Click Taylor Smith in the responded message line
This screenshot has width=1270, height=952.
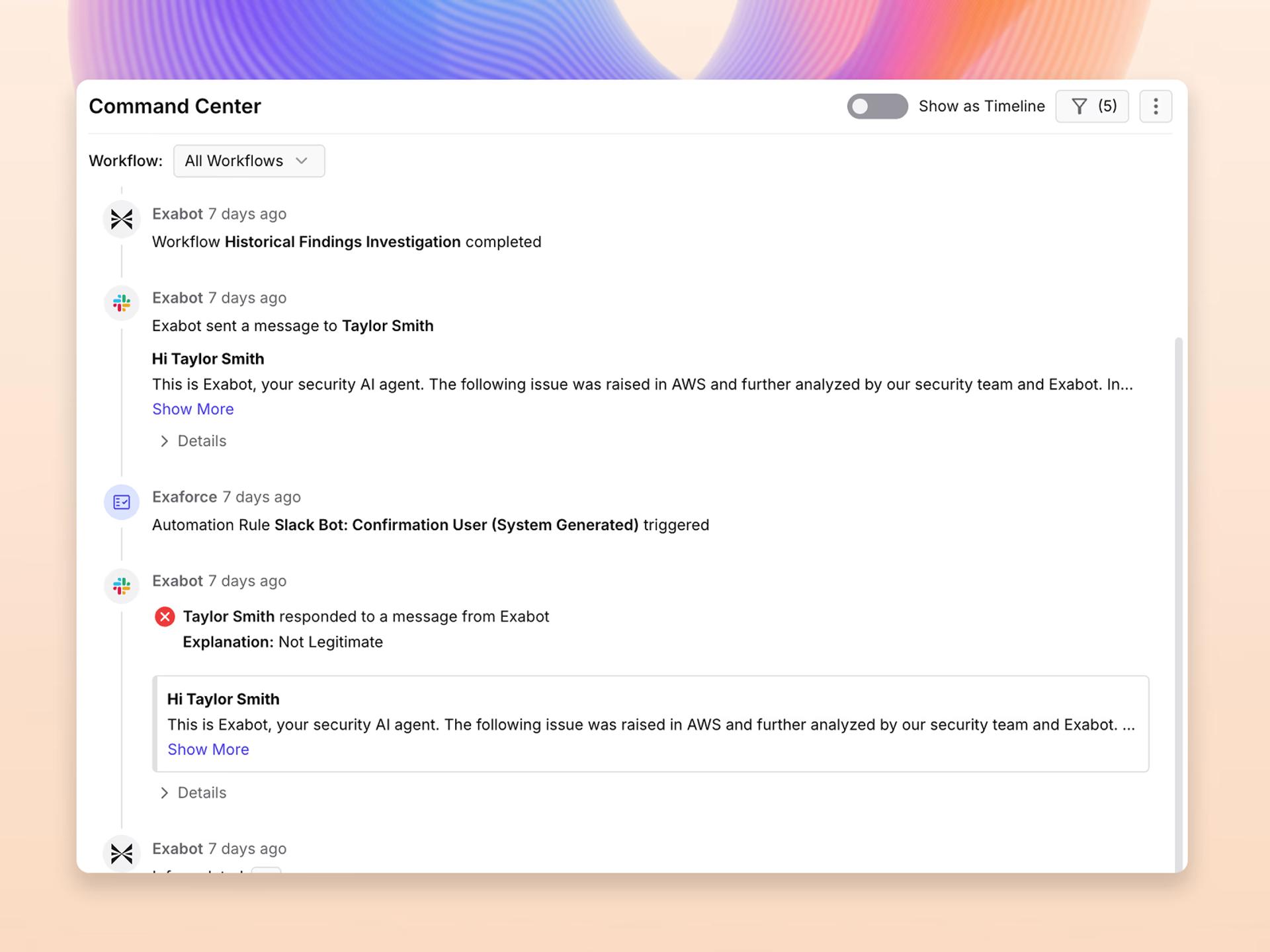coord(228,617)
